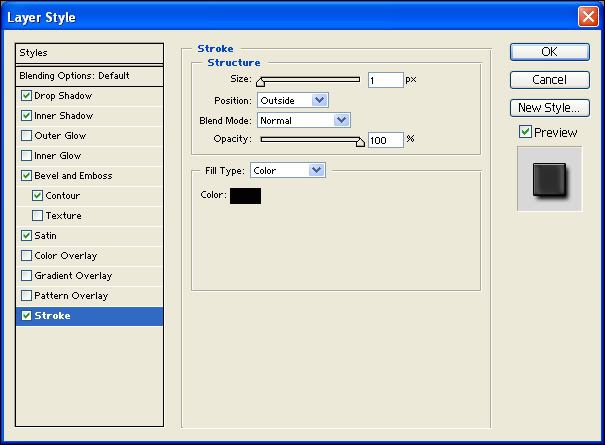
Task: Click the Cancel button
Action: 550,80
